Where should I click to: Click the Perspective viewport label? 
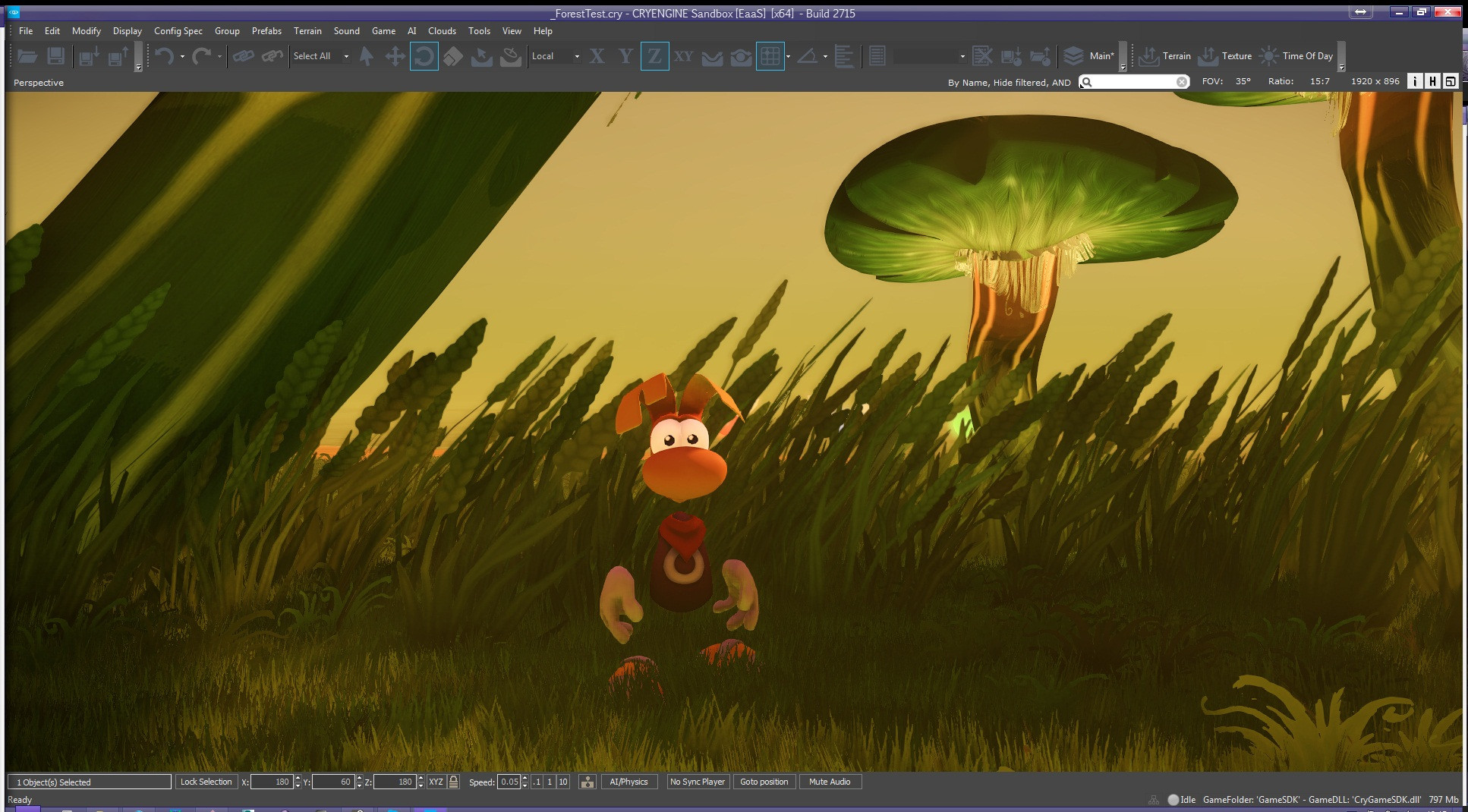click(x=39, y=82)
